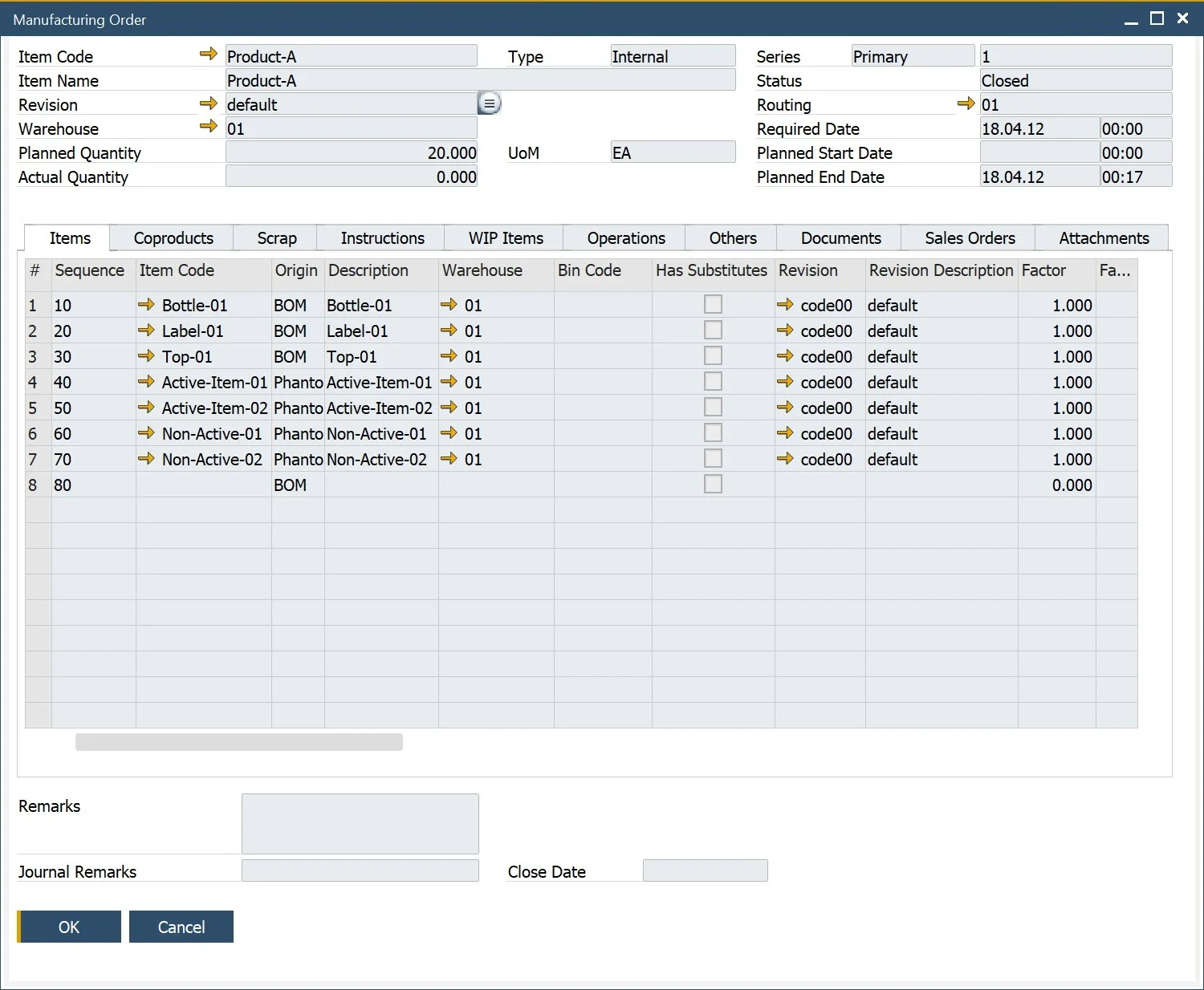Open the Routing link arrow for 01
The height and width of the screenshot is (990, 1204).
pos(966,103)
